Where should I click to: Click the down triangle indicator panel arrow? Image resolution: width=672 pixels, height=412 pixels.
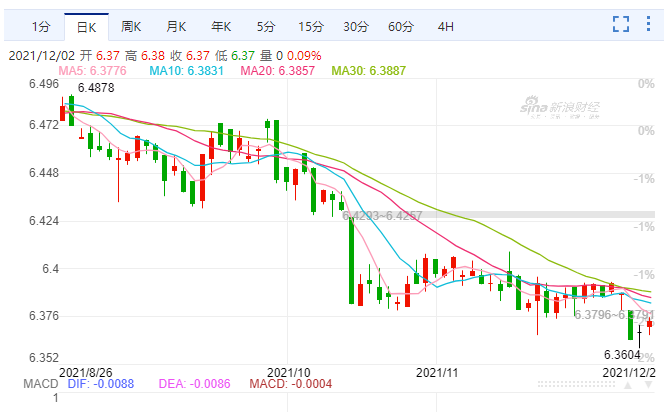pyautogui.click(x=649, y=385)
